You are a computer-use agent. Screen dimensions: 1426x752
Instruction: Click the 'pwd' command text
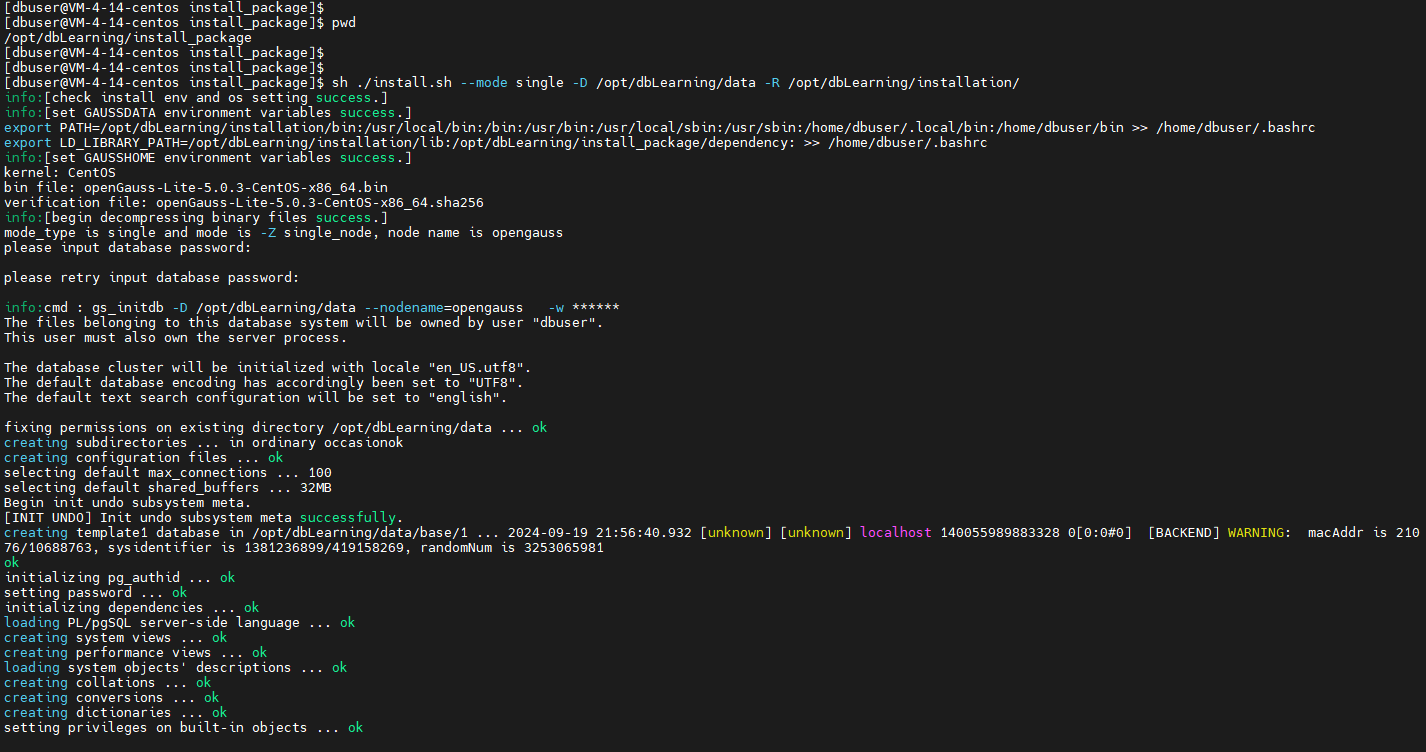coord(344,22)
